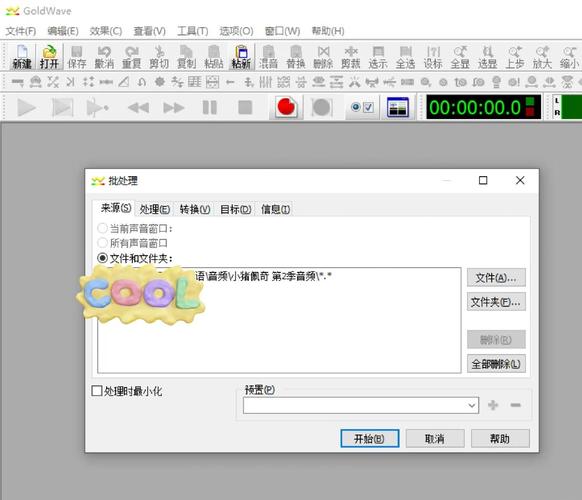Expand the 预置 preset dropdown
Viewport: 582px width, 500px height.
pos(471,405)
